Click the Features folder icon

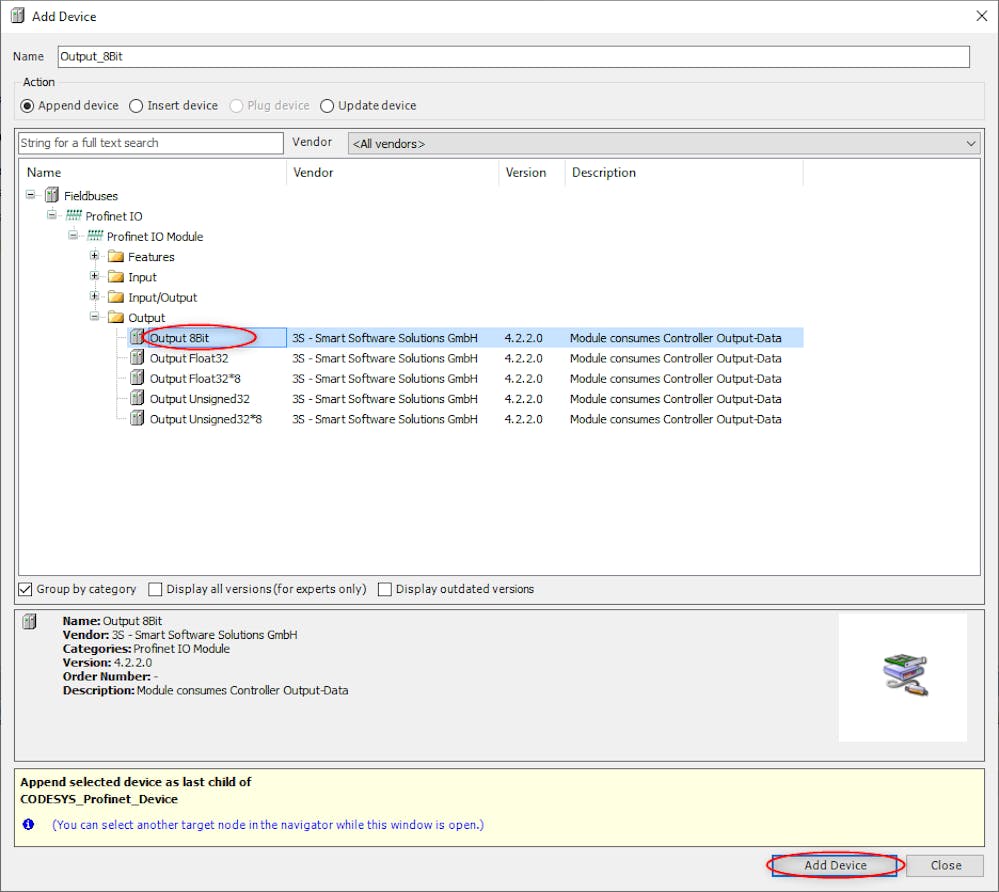point(116,256)
